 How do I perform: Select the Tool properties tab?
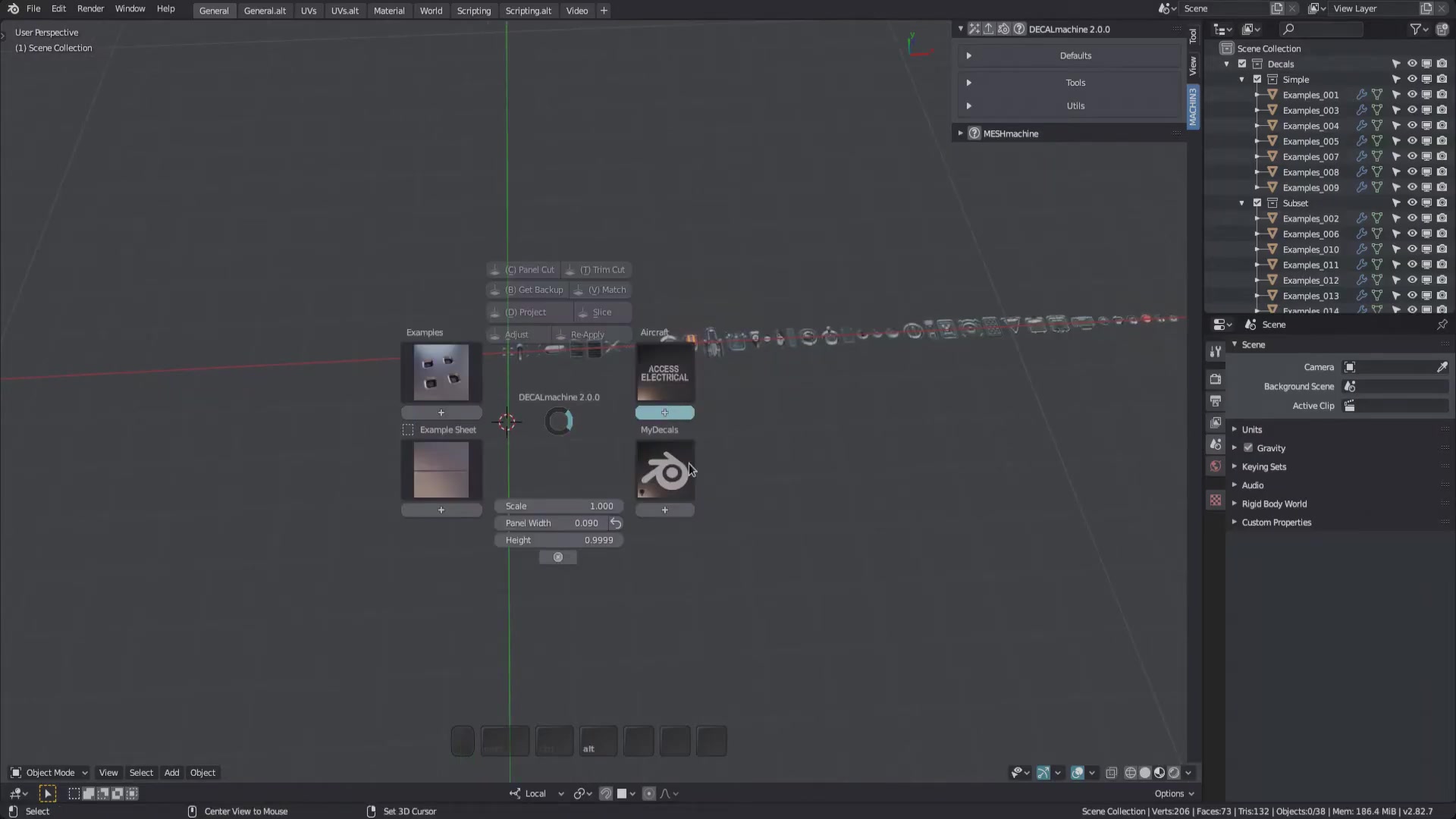tap(1216, 350)
